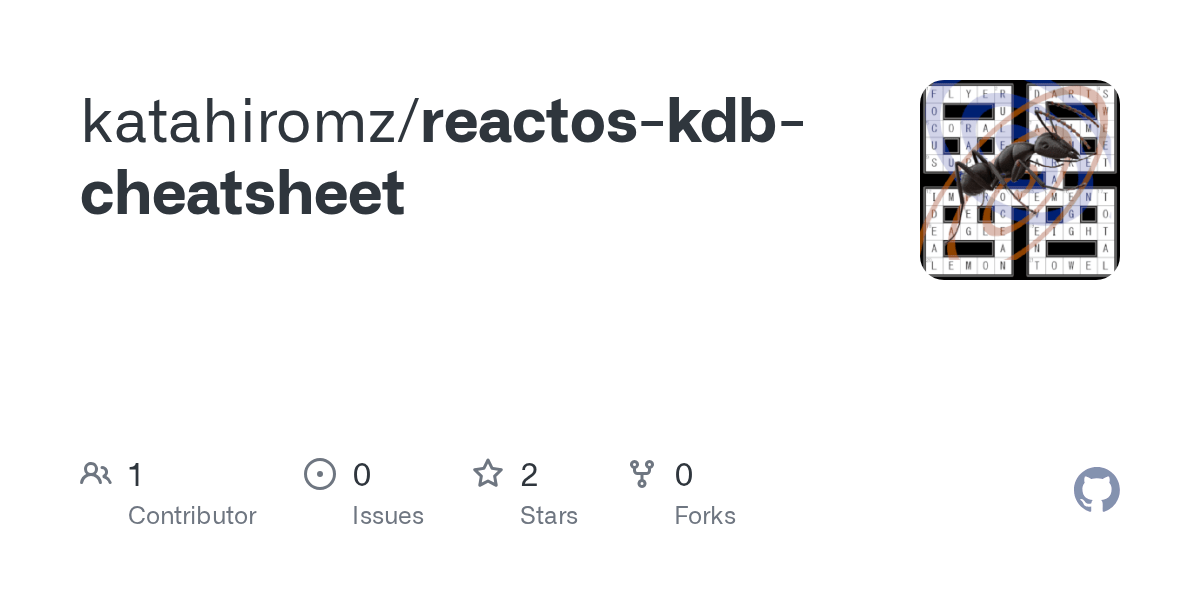1200x600 pixels.
Task: Click the word cheatsheet in title
Action: click(243, 193)
